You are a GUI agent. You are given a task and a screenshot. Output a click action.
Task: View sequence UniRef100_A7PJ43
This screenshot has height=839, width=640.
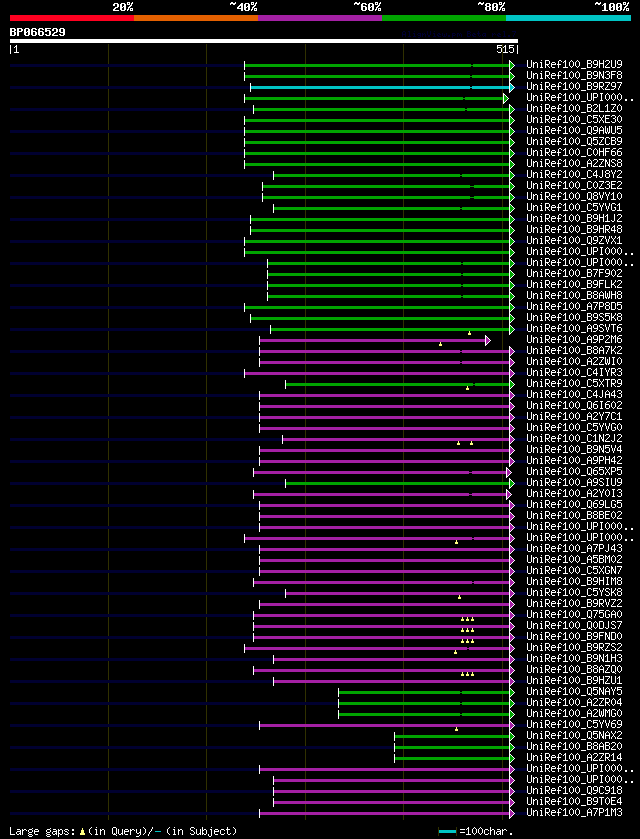tap(574, 550)
